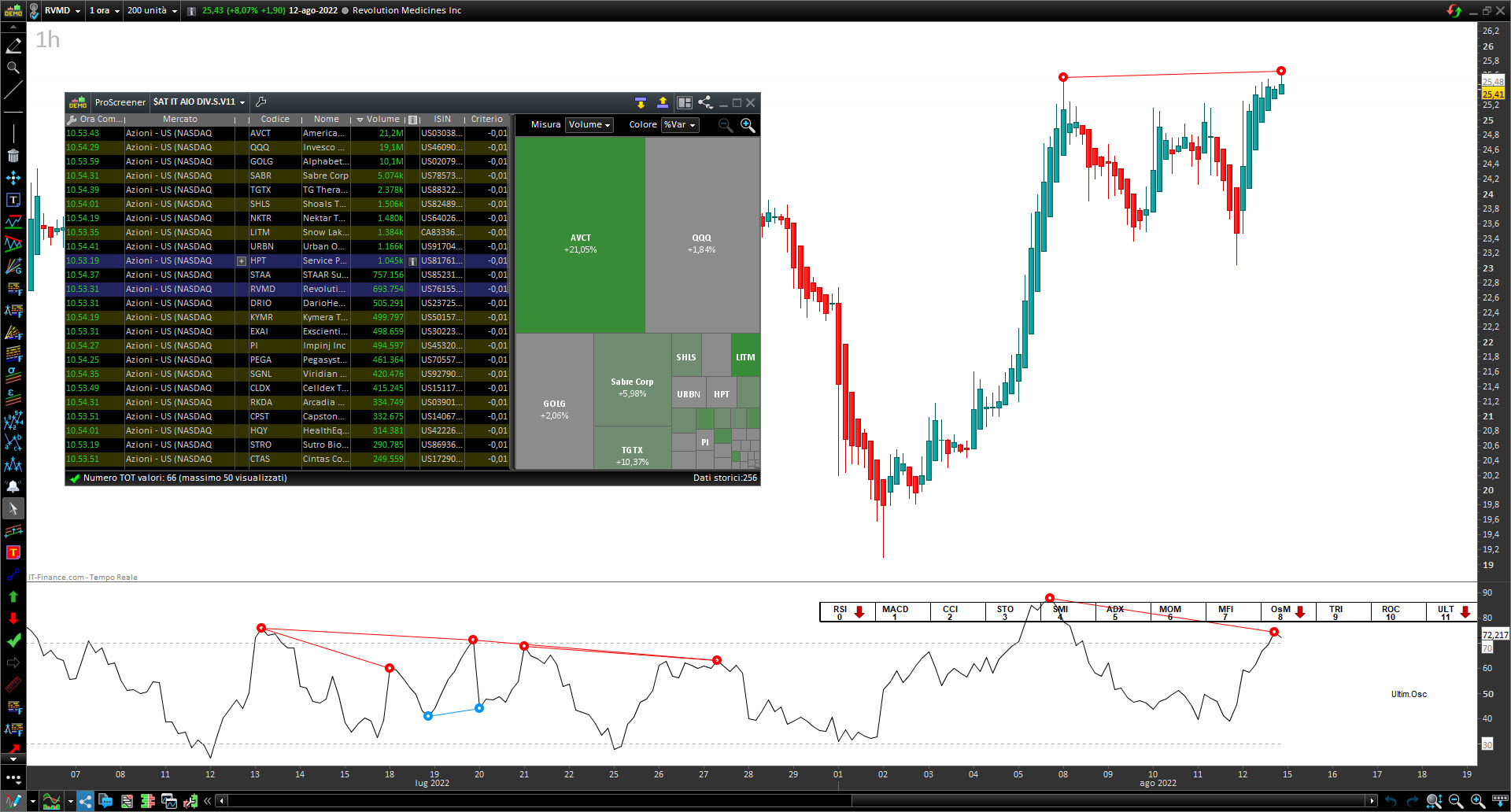
Task: Select the text annotation T tool
Action: 13,200
